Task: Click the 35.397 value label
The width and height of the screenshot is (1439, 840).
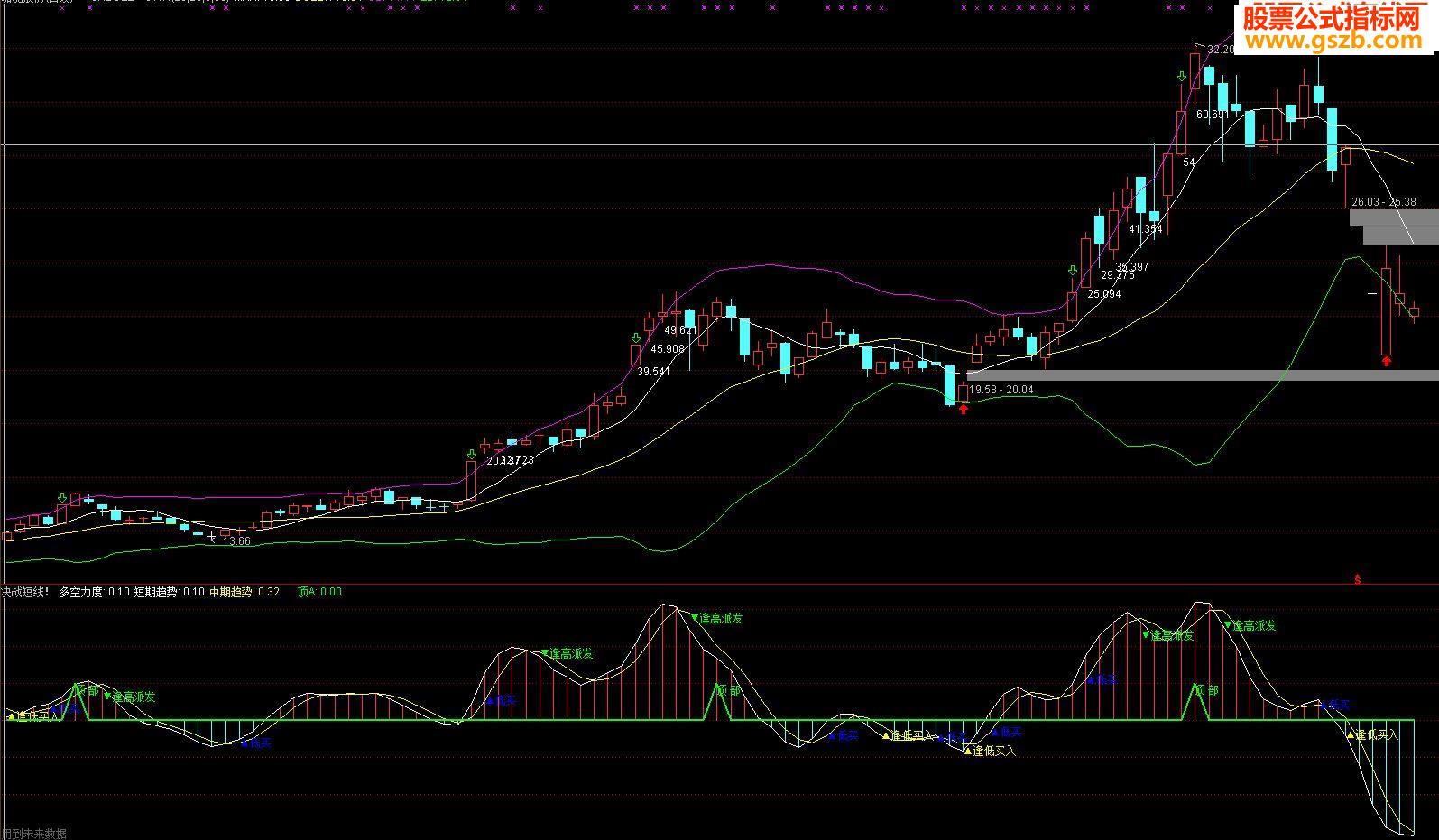Action: coord(1132,267)
